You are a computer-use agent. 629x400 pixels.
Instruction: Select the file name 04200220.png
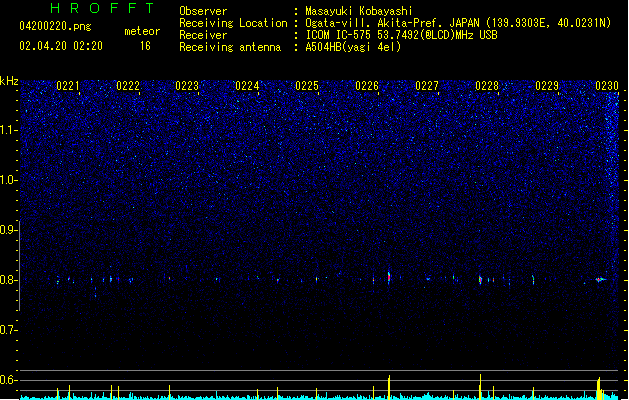pyautogui.click(x=55, y=26)
